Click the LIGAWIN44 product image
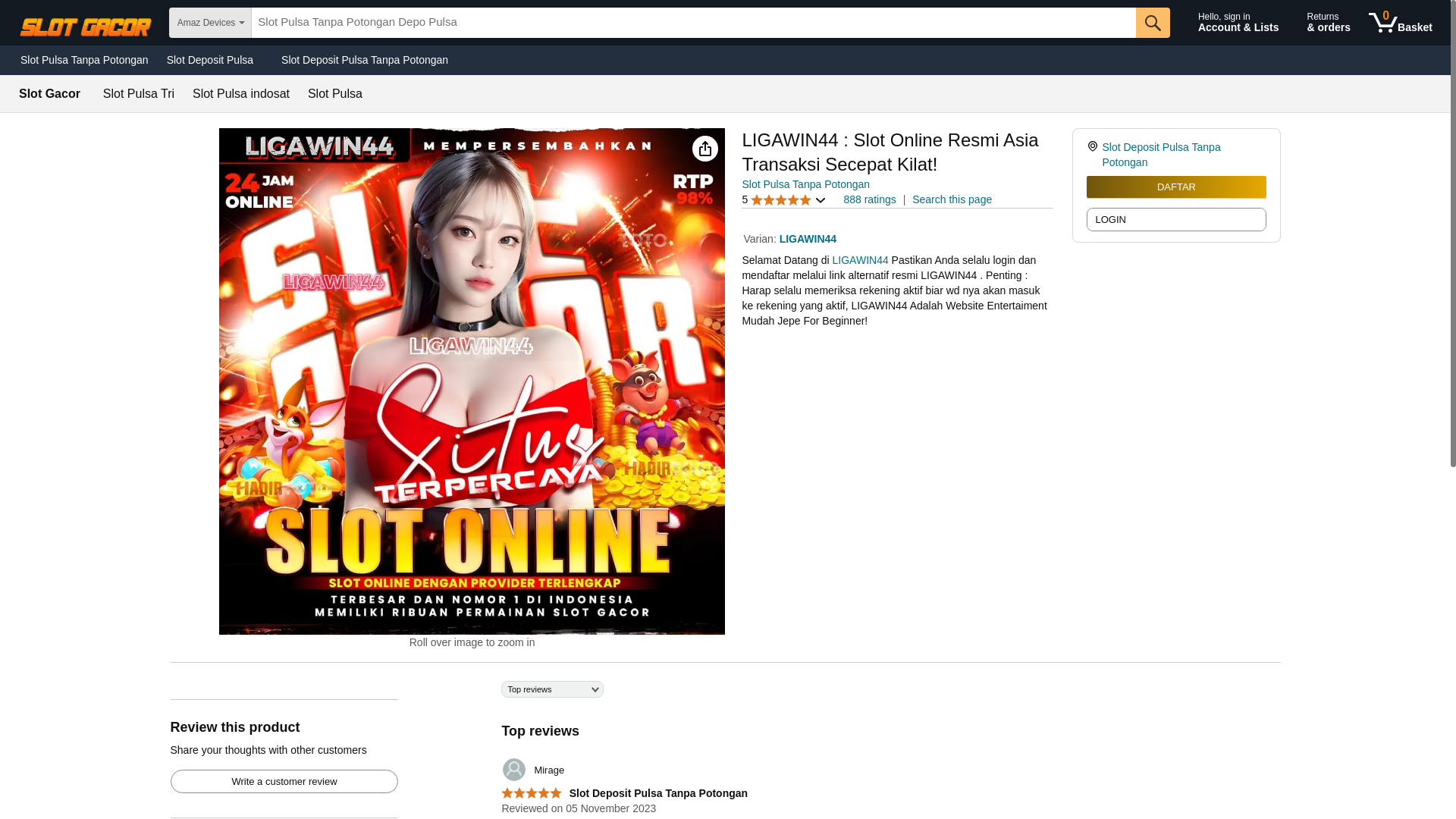Screen dimensions: 1456x819 [x=472, y=381]
